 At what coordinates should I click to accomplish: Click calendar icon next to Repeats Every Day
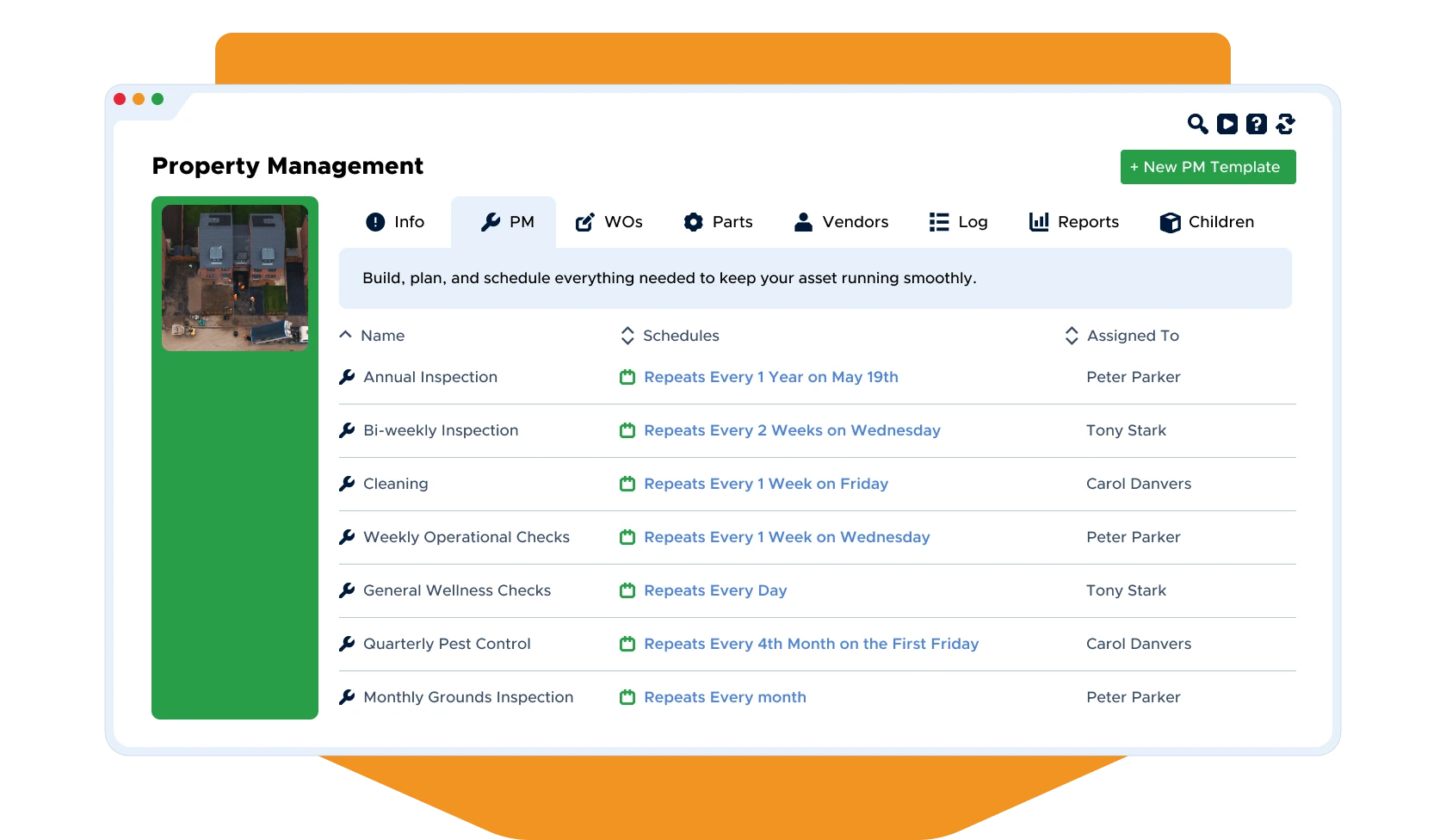click(x=627, y=590)
